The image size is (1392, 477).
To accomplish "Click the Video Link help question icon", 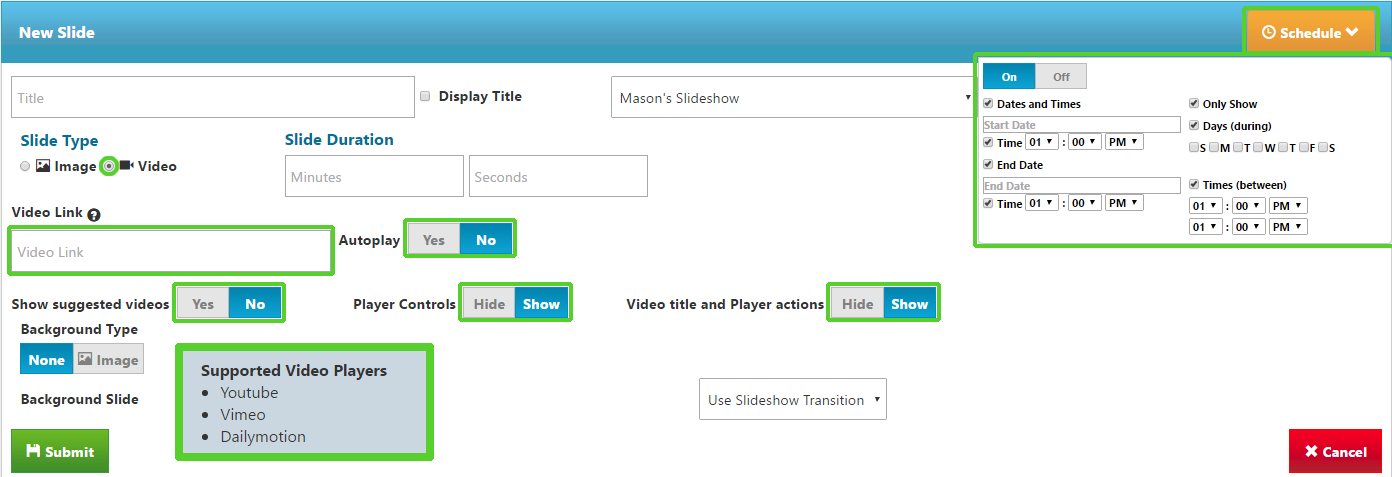I will point(94,214).
